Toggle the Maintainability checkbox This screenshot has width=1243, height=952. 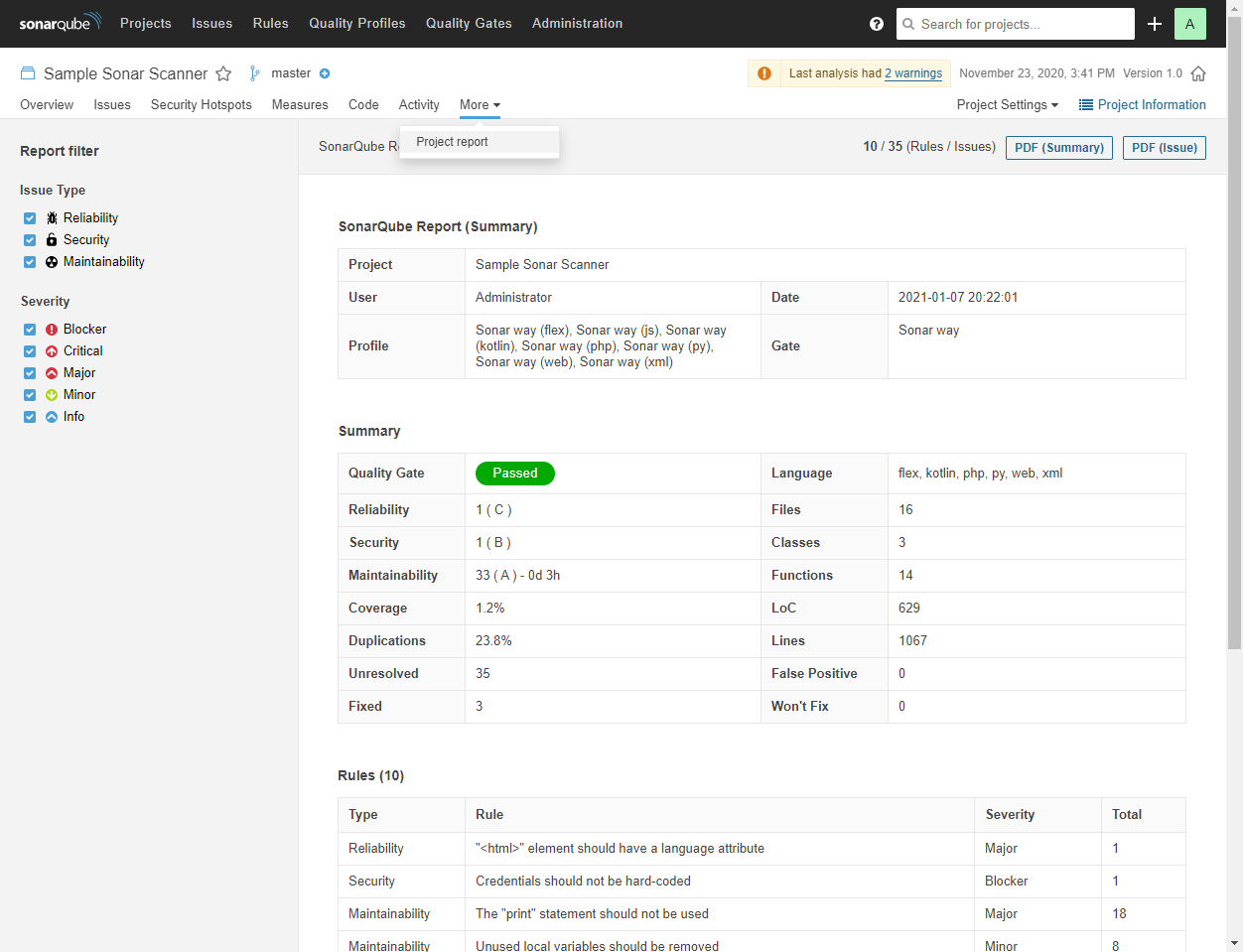pos(30,262)
